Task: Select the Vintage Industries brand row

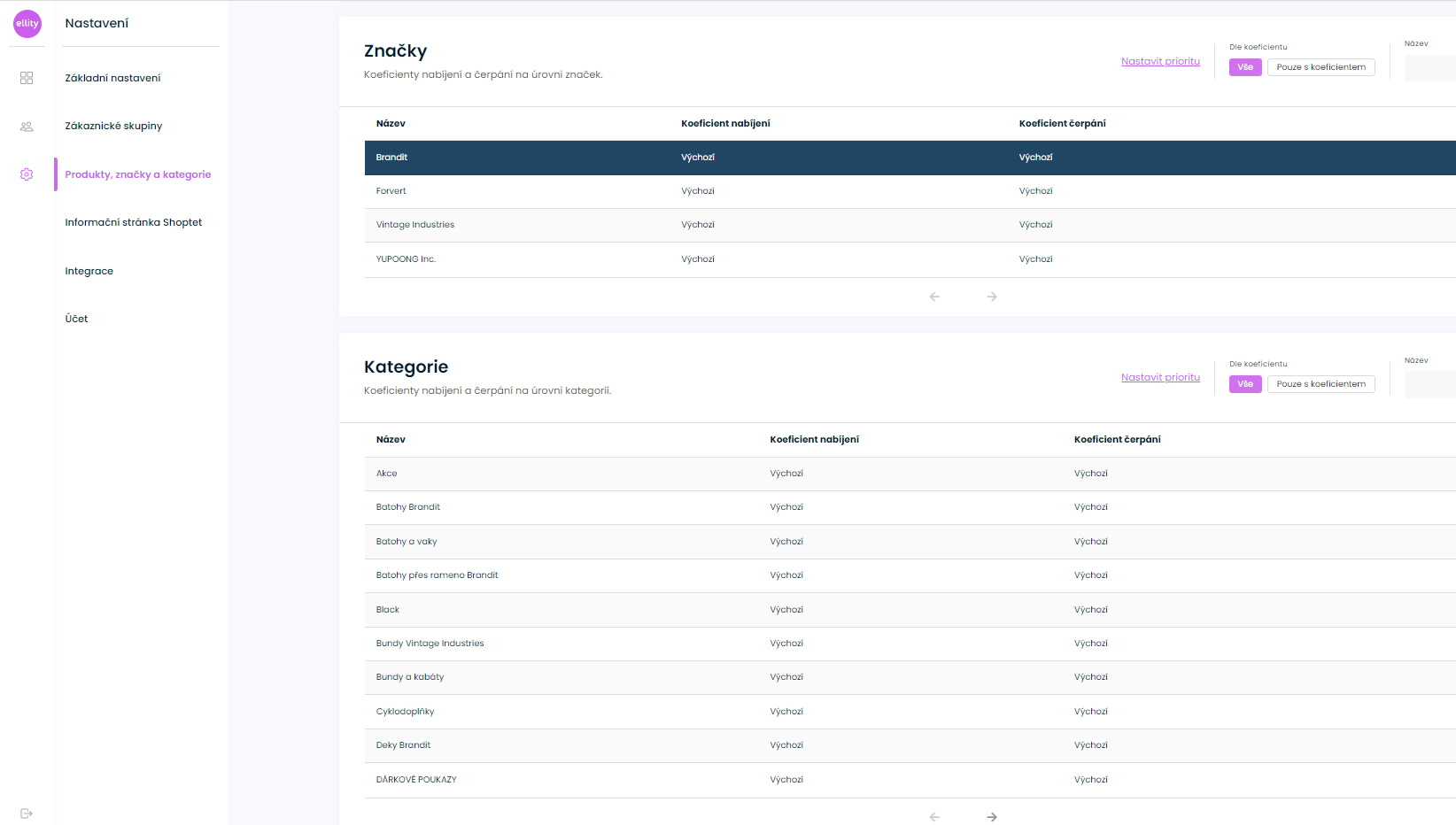Action: (910, 225)
